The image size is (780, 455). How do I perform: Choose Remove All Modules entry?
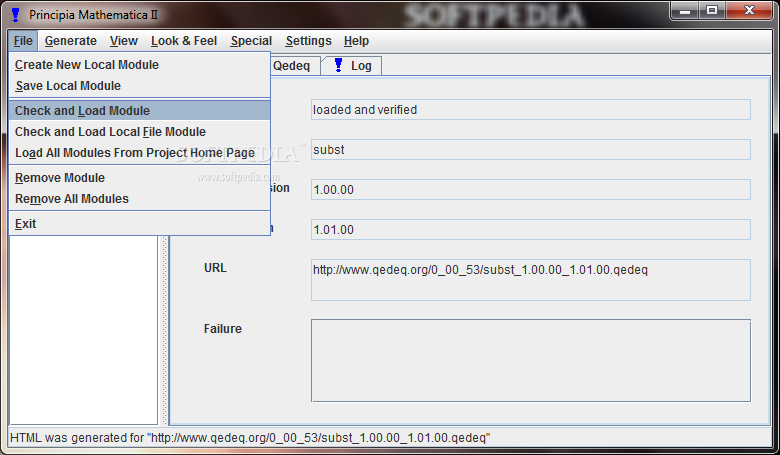click(x=139, y=199)
